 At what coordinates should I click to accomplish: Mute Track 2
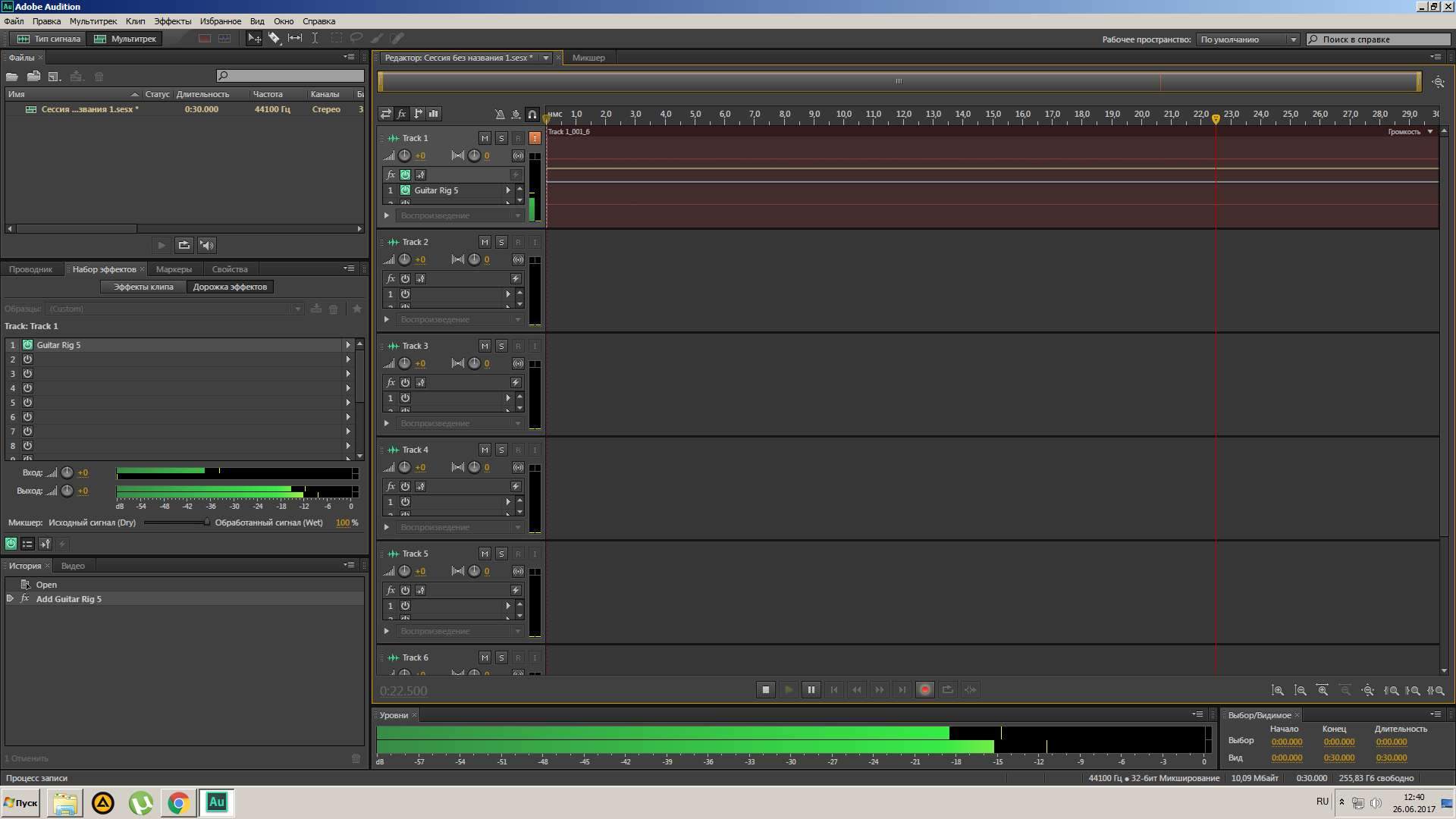click(x=485, y=242)
